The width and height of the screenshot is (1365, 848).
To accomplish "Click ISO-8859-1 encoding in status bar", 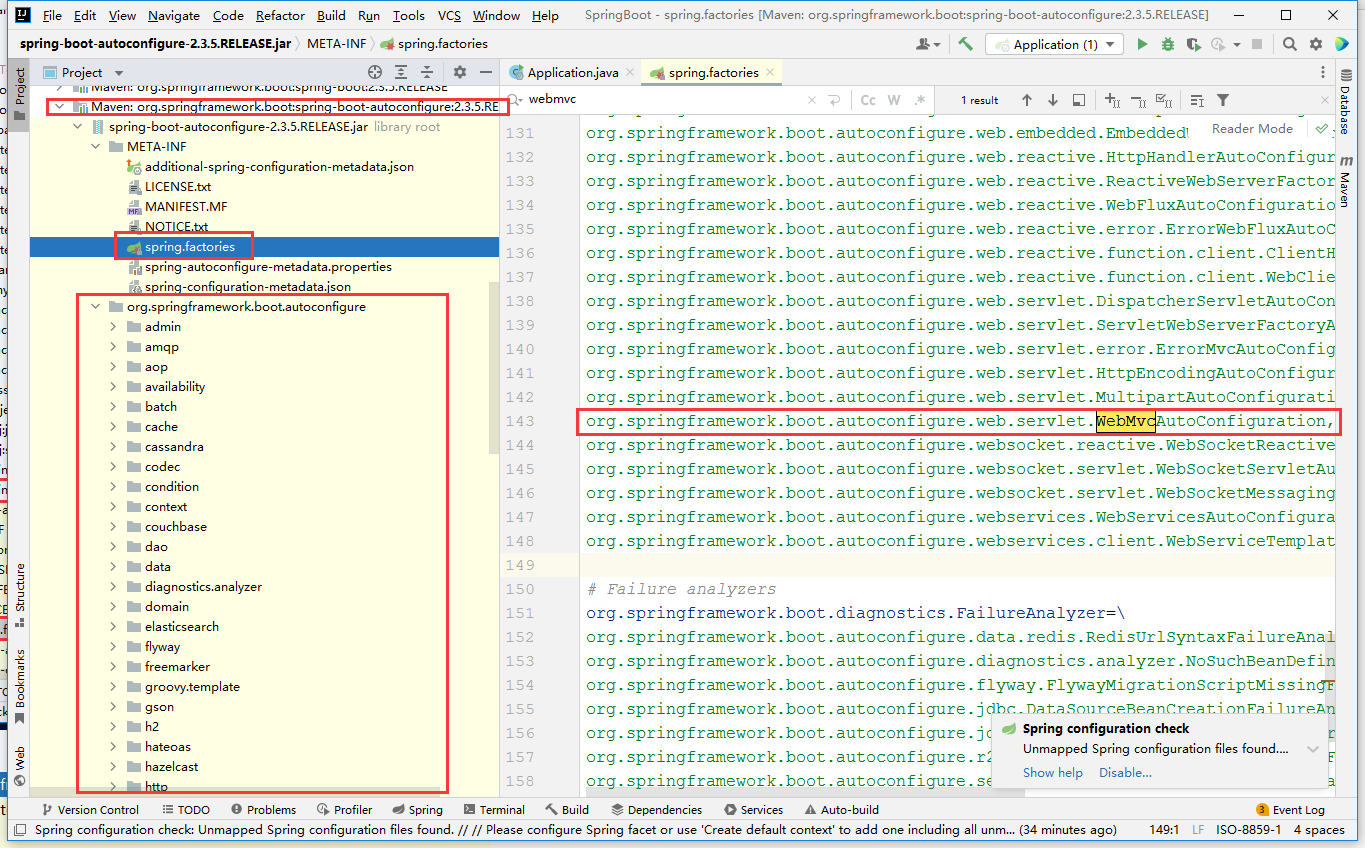I will (x=1249, y=830).
